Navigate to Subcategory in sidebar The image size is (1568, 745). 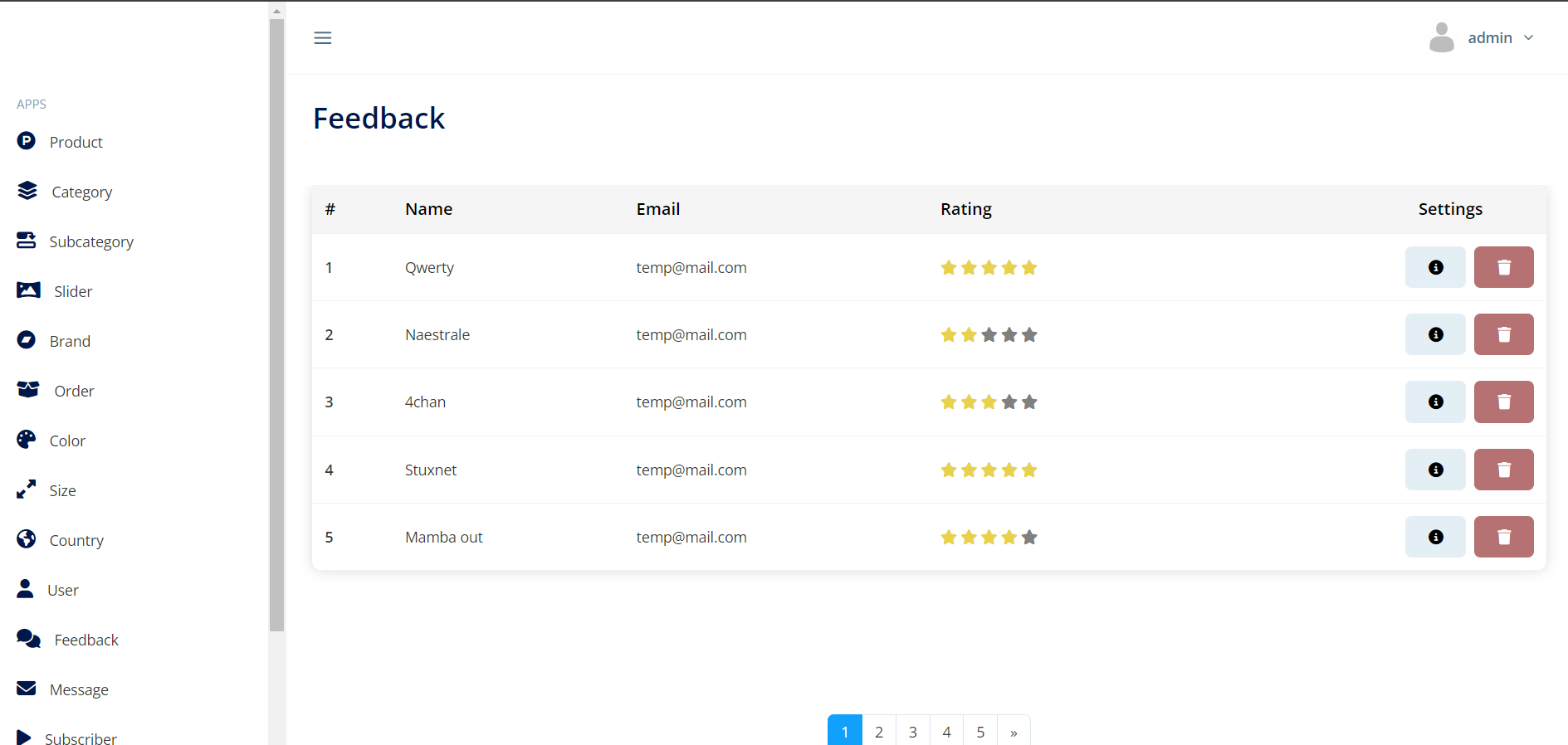coord(90,241)
